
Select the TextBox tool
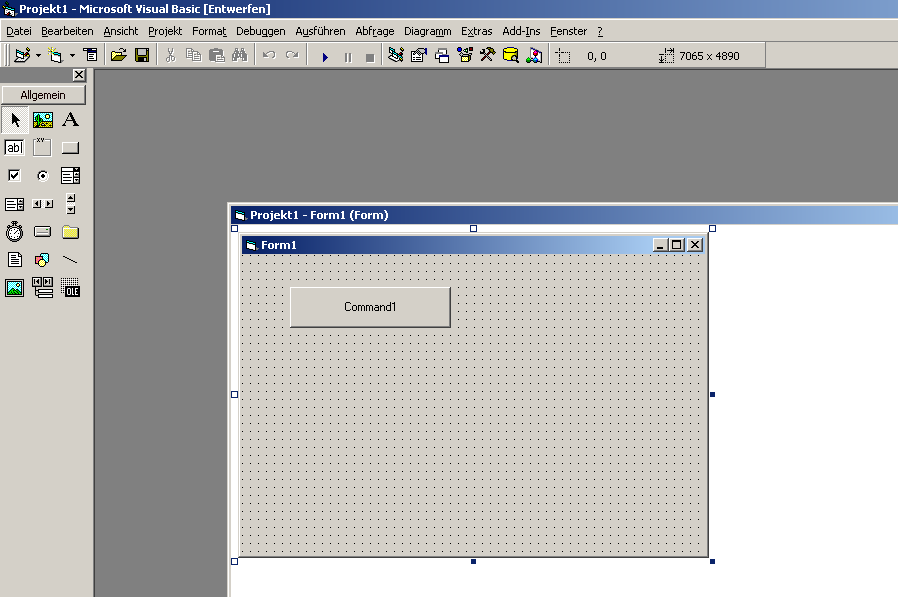point(15,148)
